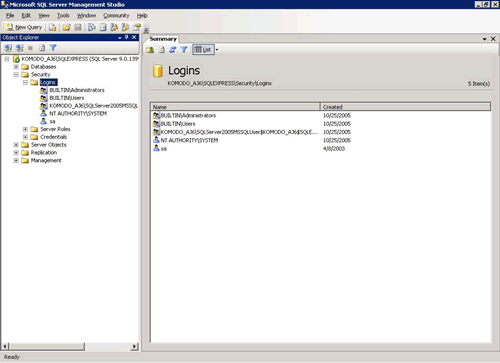Select the Summary tab
The height and width of the screenshot is (363, 500).
pos(163,39)
